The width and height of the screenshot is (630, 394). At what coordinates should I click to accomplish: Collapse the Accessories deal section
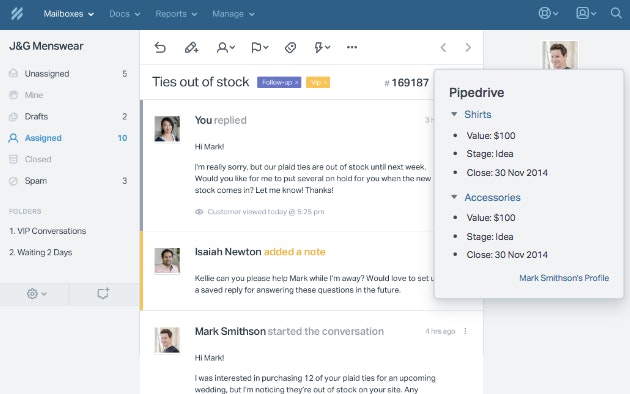pyautogui.click(x=454, y=197)
